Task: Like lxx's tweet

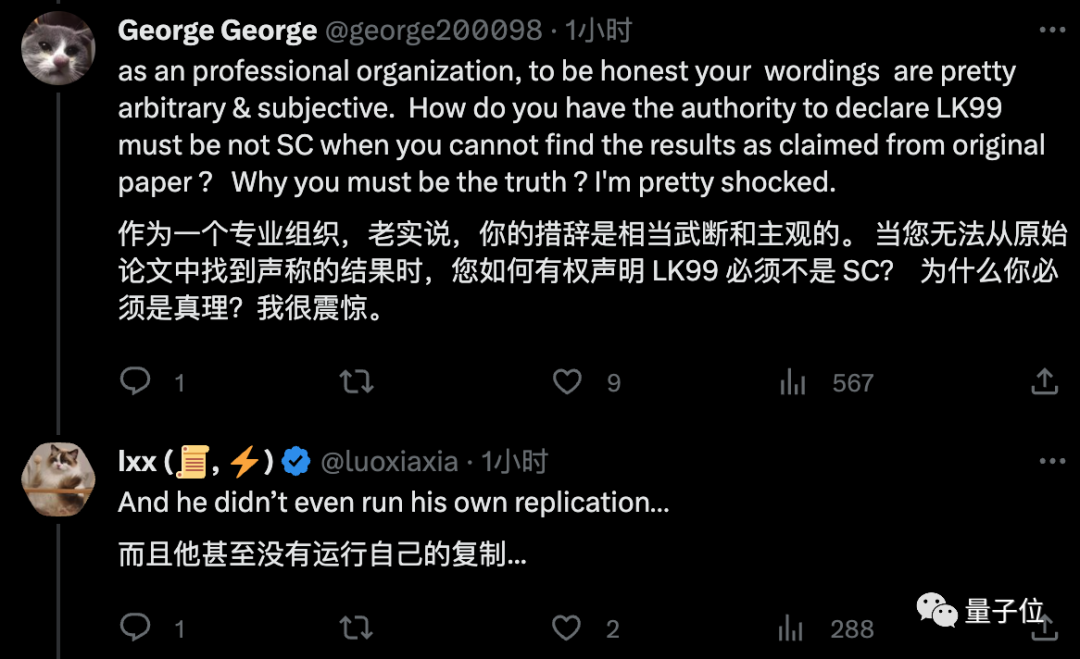Action: [x=566, y=628]
